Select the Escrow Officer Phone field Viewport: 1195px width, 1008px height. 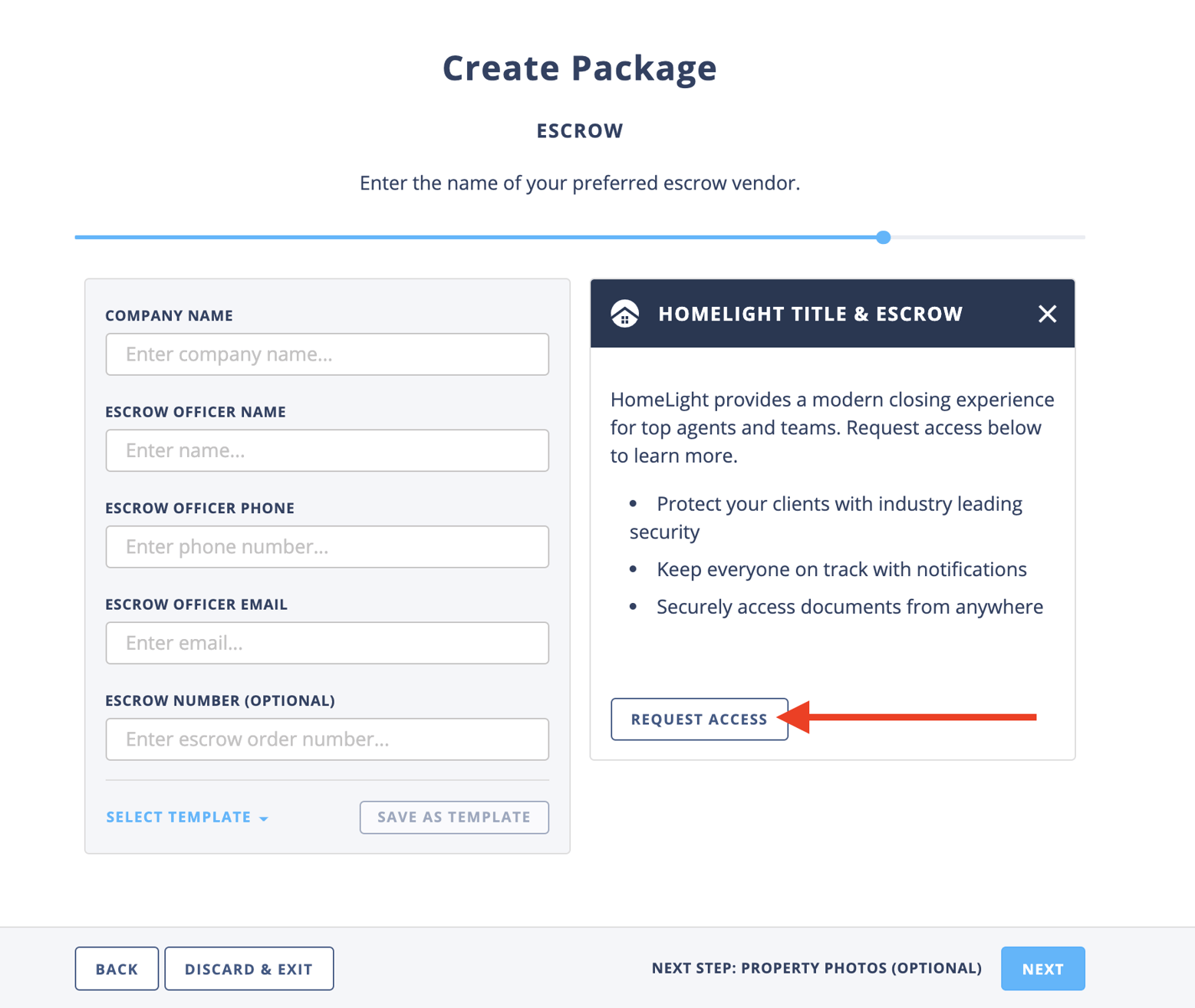[327, 547]
